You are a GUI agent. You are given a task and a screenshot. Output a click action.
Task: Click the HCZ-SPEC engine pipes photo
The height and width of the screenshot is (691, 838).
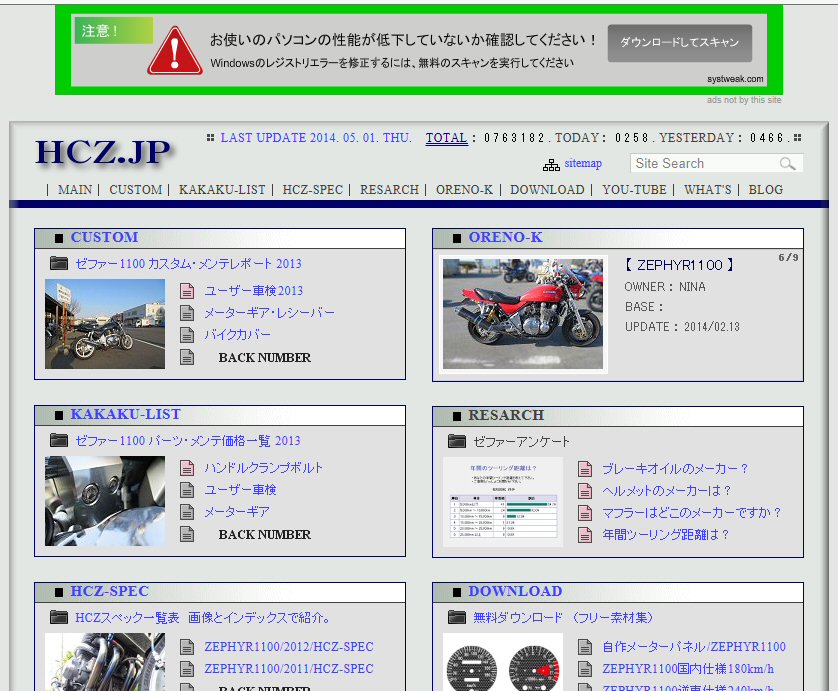(105, 662)
